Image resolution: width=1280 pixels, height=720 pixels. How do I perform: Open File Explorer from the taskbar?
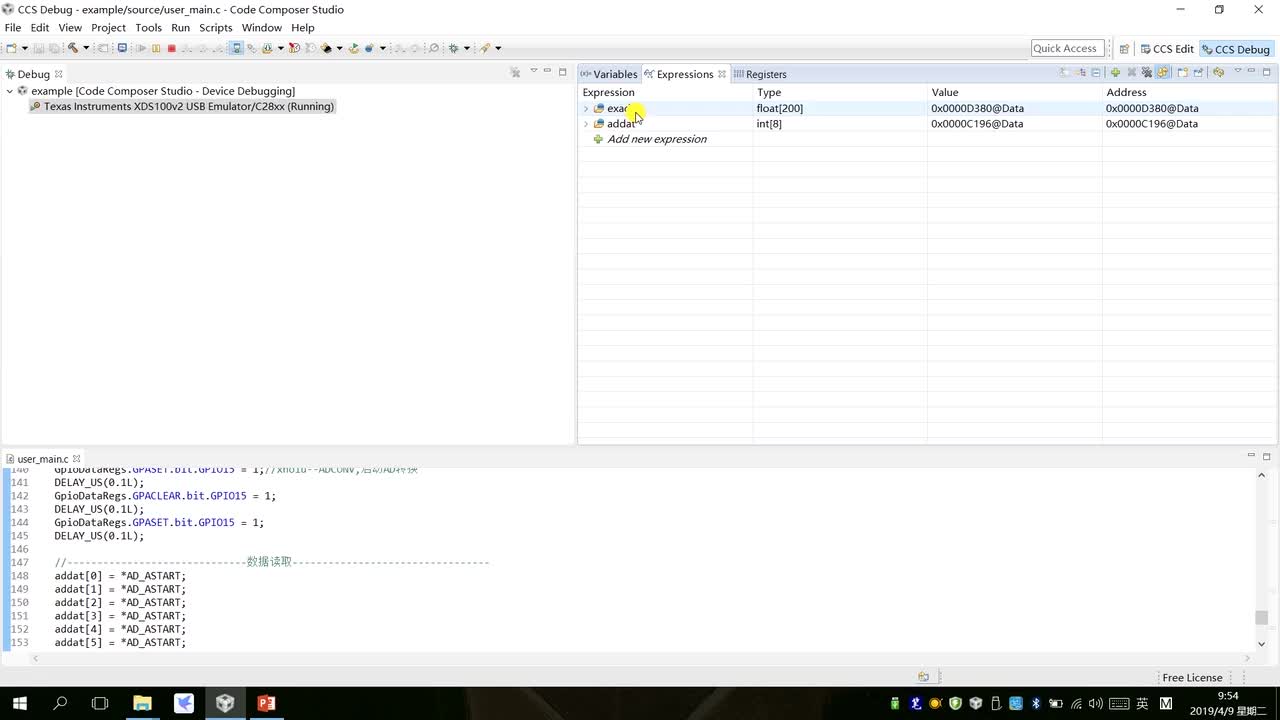pos(142,703)
